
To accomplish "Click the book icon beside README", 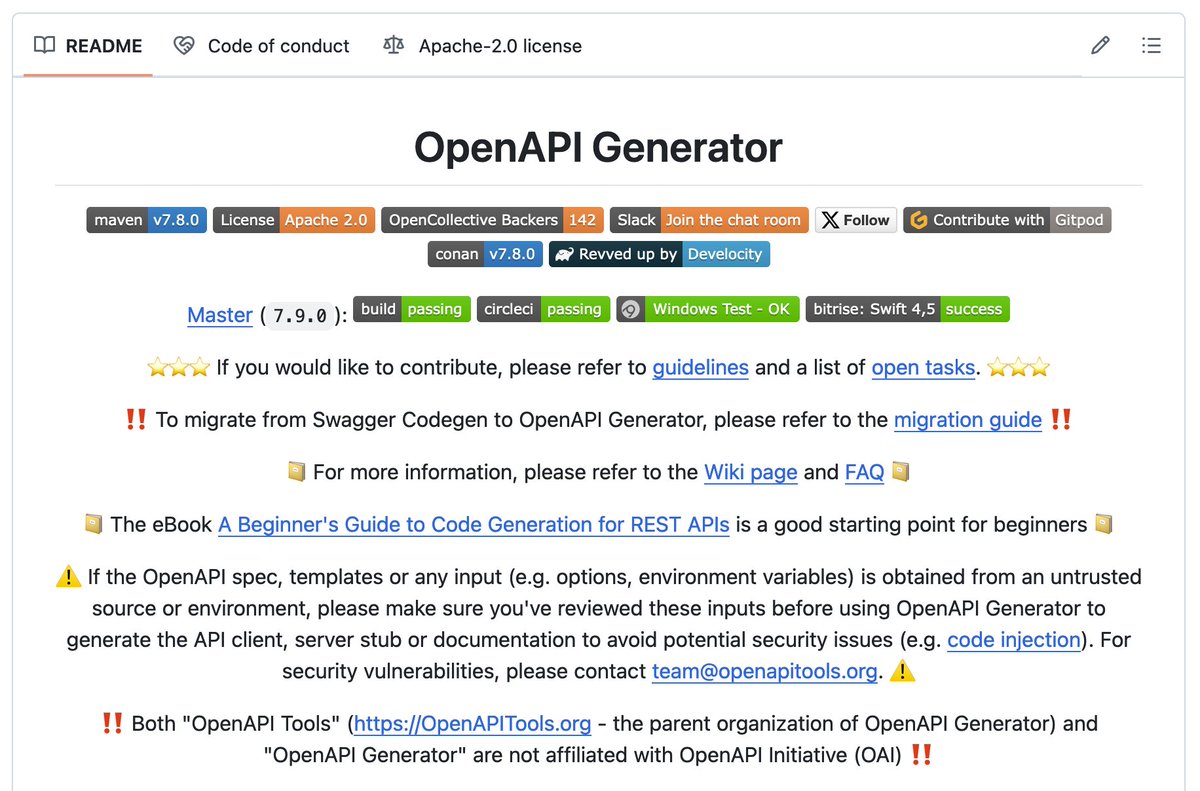I will point(44,45).
